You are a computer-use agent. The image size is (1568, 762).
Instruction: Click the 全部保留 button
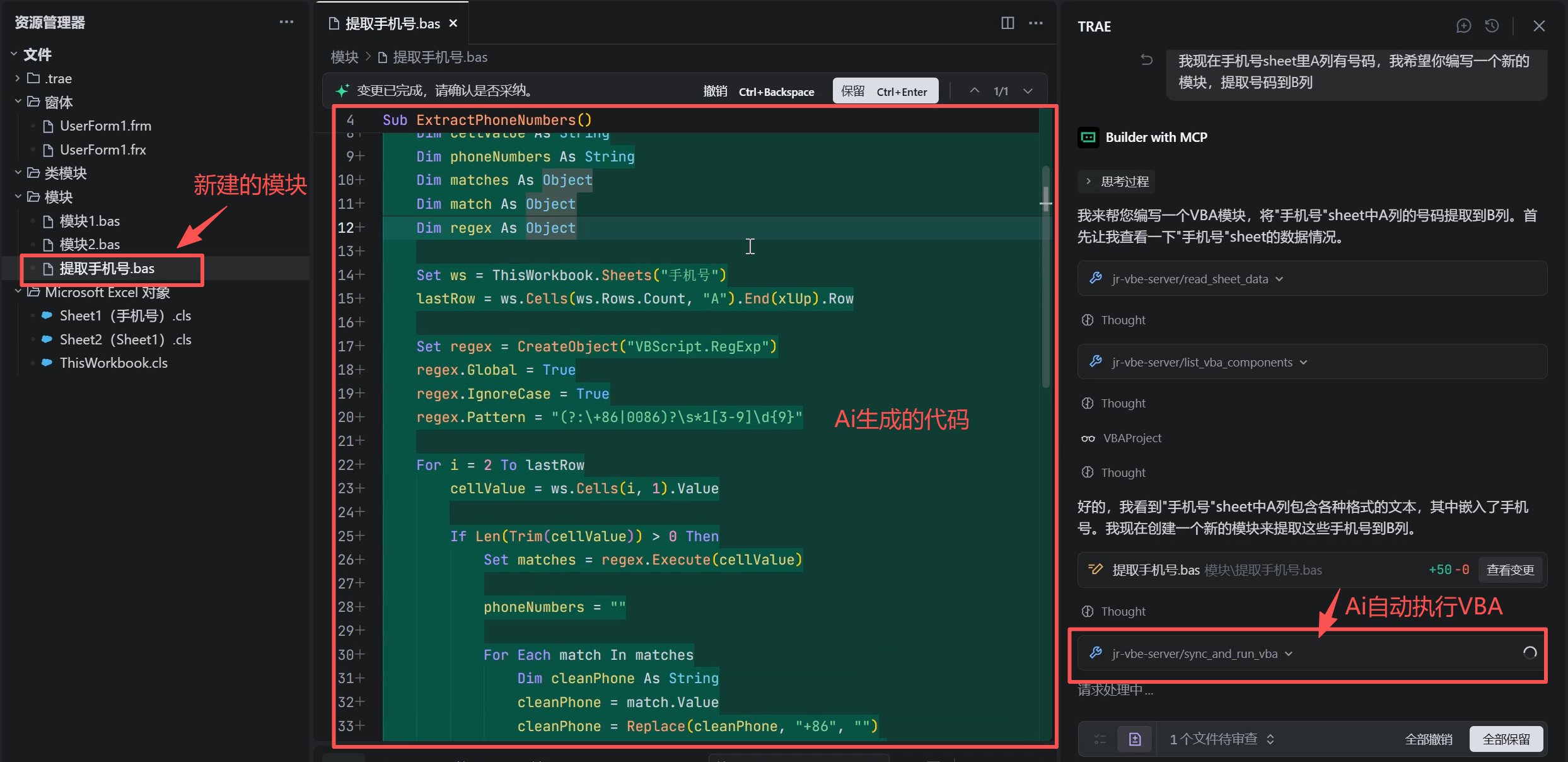[x=1506, y=739]
